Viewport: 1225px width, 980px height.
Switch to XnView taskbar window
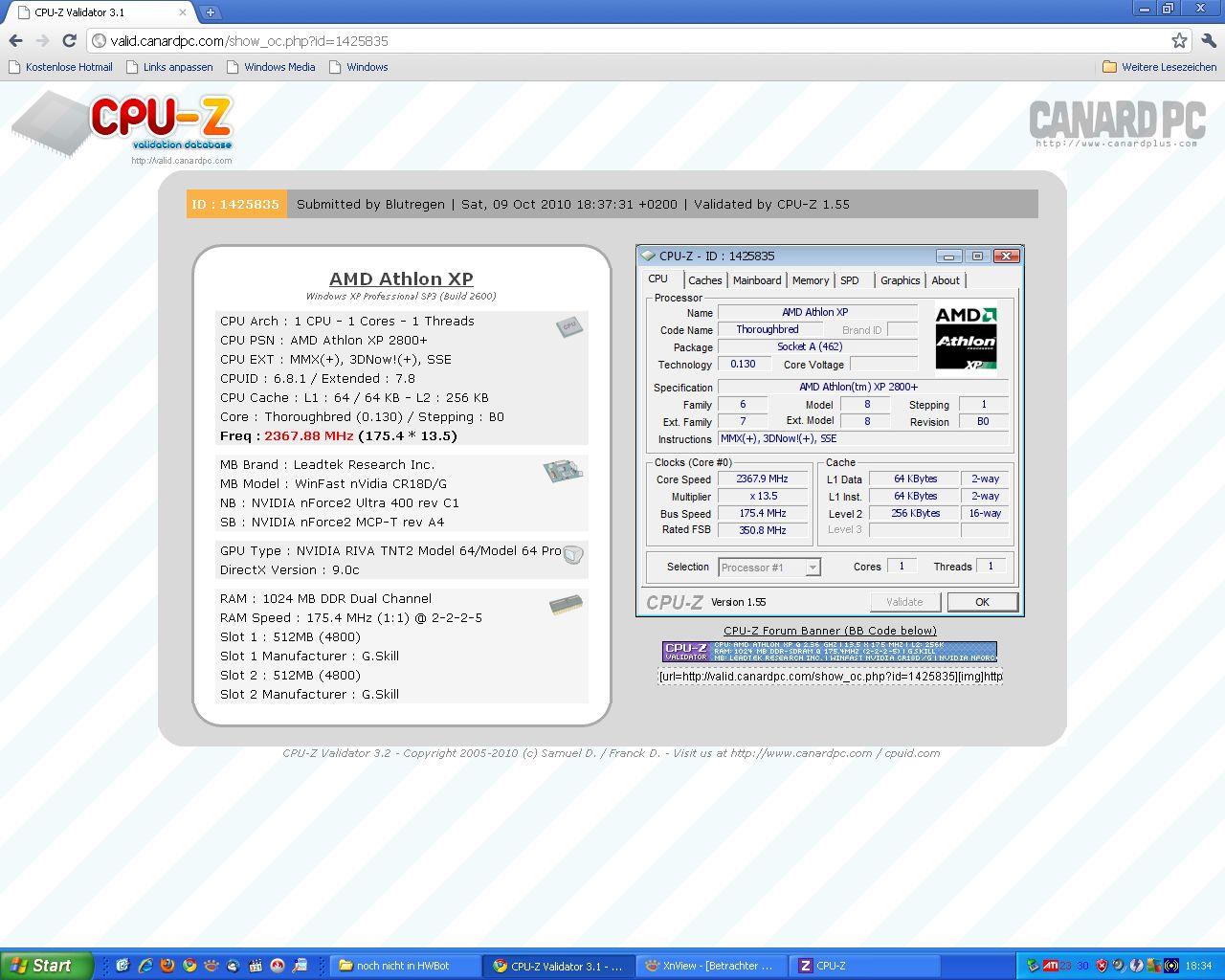click(x=710, y=966)
